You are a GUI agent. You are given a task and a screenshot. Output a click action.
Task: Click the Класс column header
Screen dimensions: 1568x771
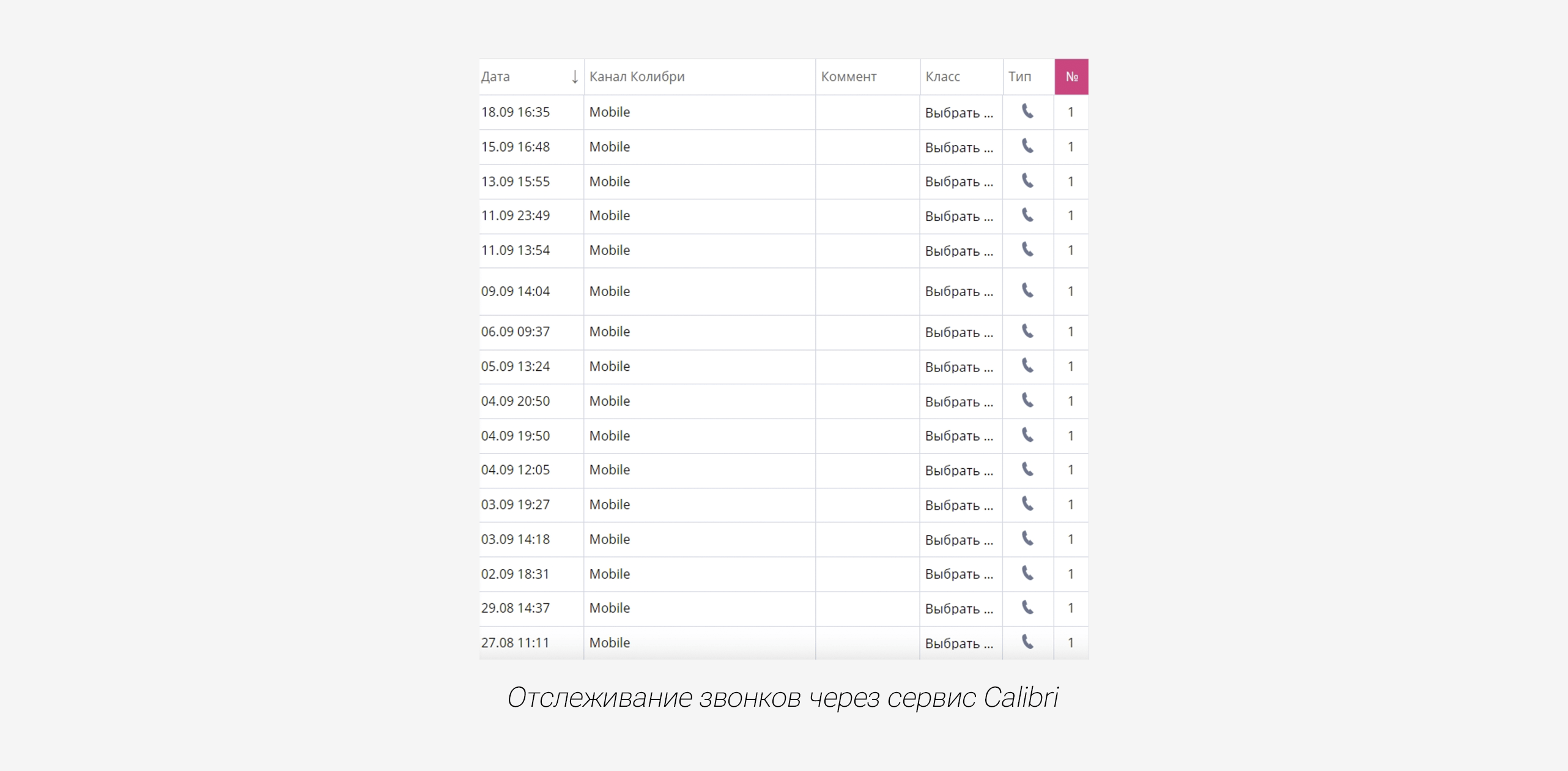point(942,77)
